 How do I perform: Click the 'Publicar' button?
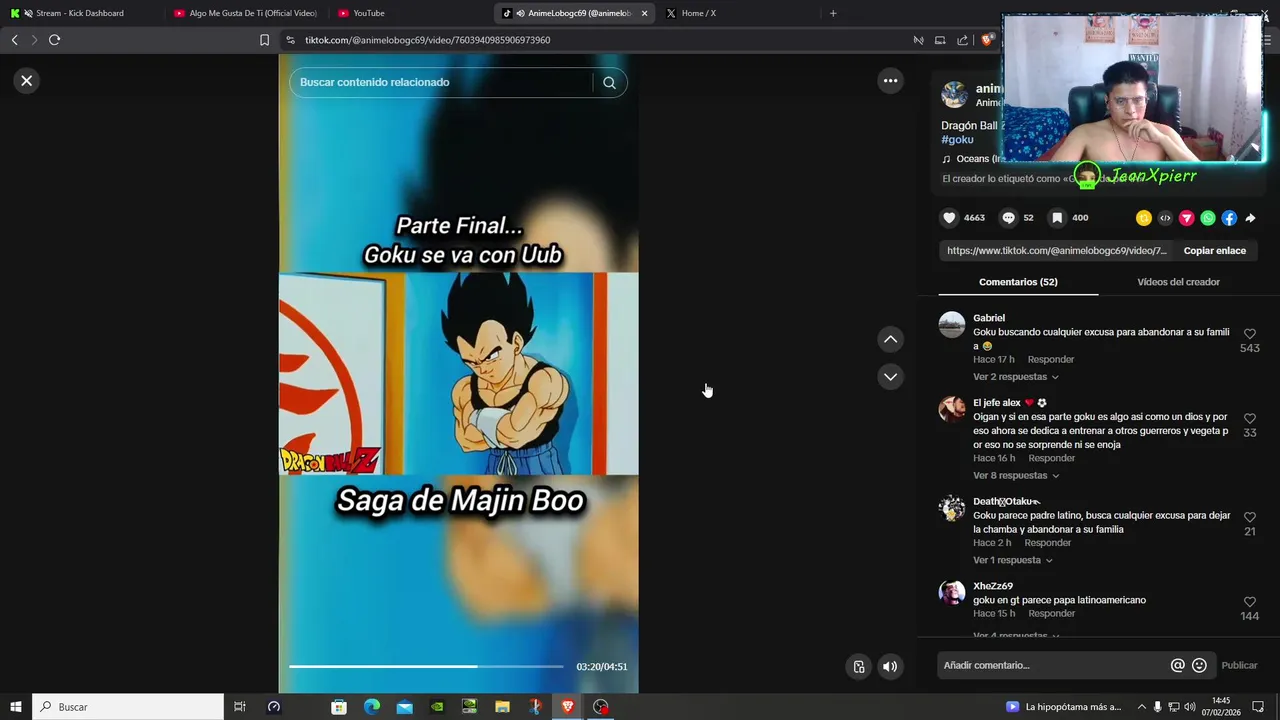click(1239, 666)
